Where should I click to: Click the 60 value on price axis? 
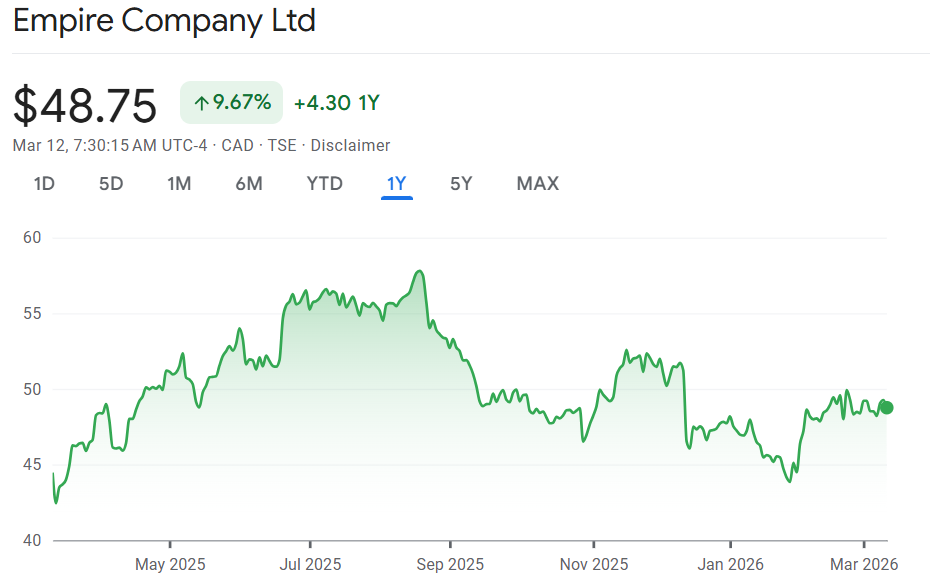point(33,238)
